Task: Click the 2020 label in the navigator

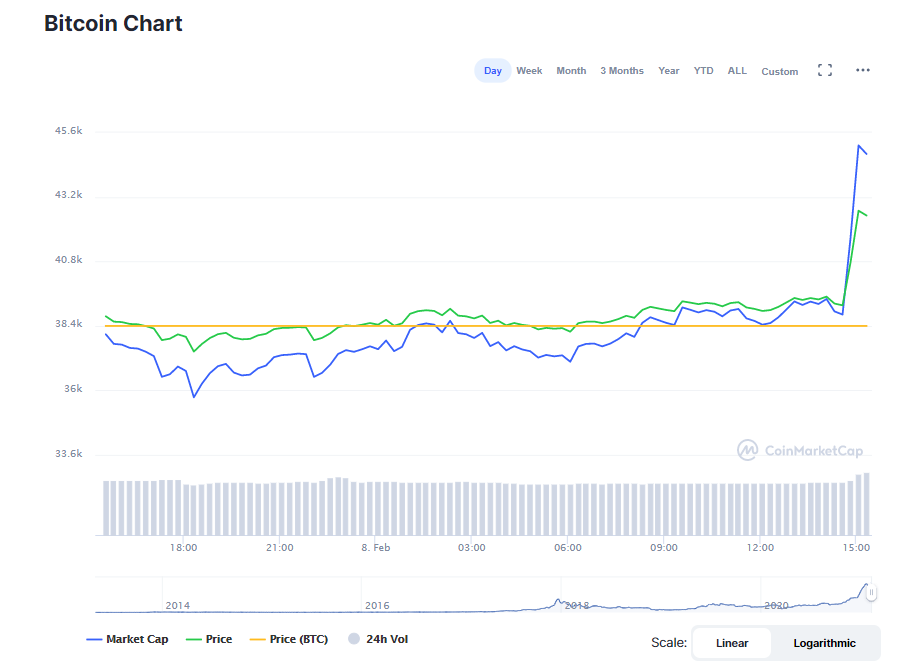Action: click(x=776, y=605)
